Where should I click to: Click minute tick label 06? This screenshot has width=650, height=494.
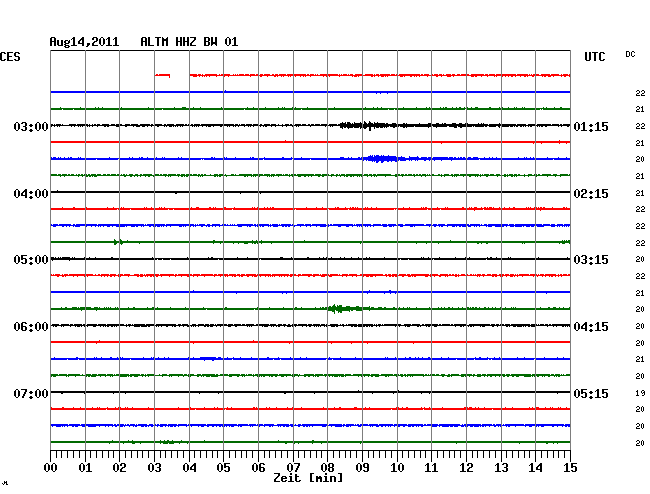coord(258,468)
